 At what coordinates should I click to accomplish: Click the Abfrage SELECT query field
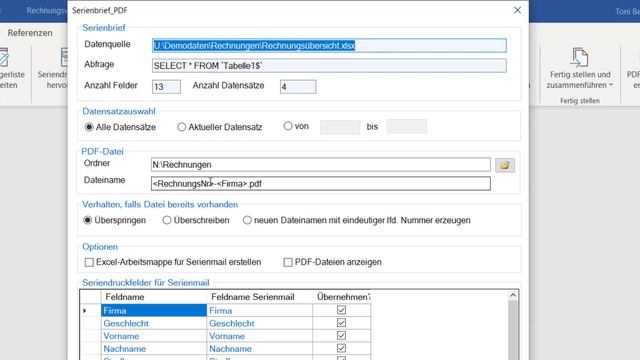pyautogui.click(x=329, y=66)
